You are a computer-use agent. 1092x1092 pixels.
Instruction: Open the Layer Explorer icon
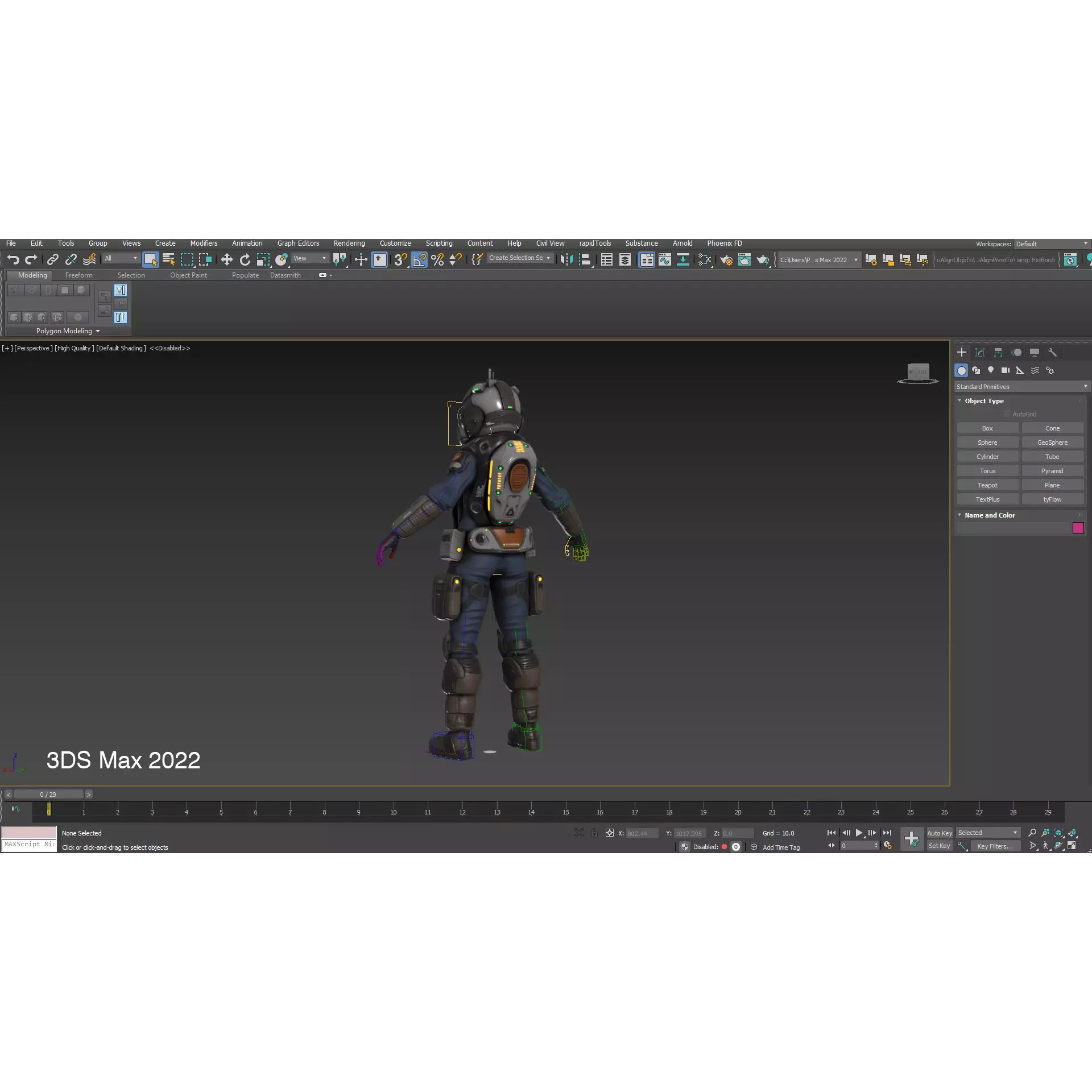(x=625, y=260)
